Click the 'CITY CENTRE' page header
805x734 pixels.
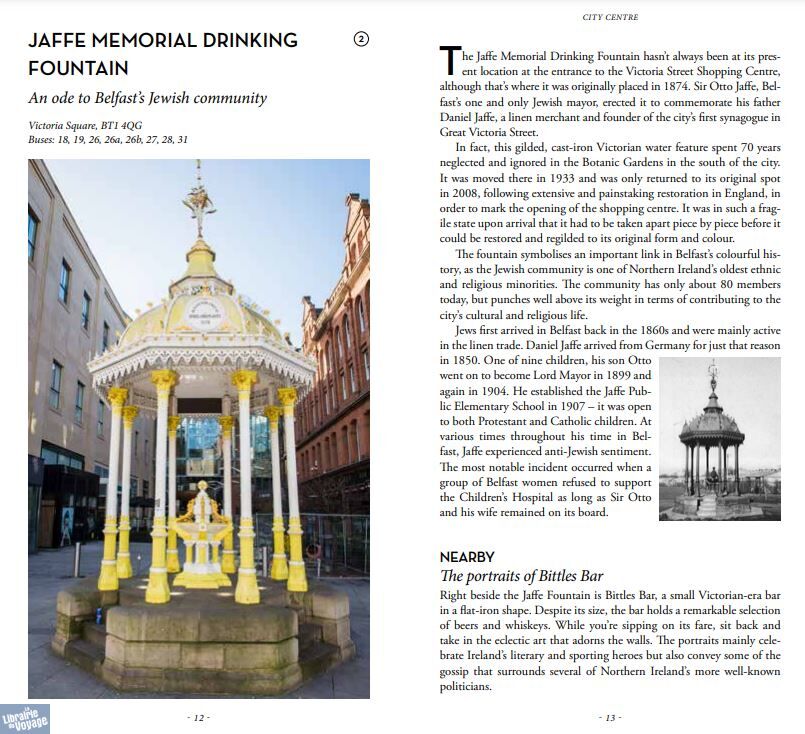[x=610, y=17]
